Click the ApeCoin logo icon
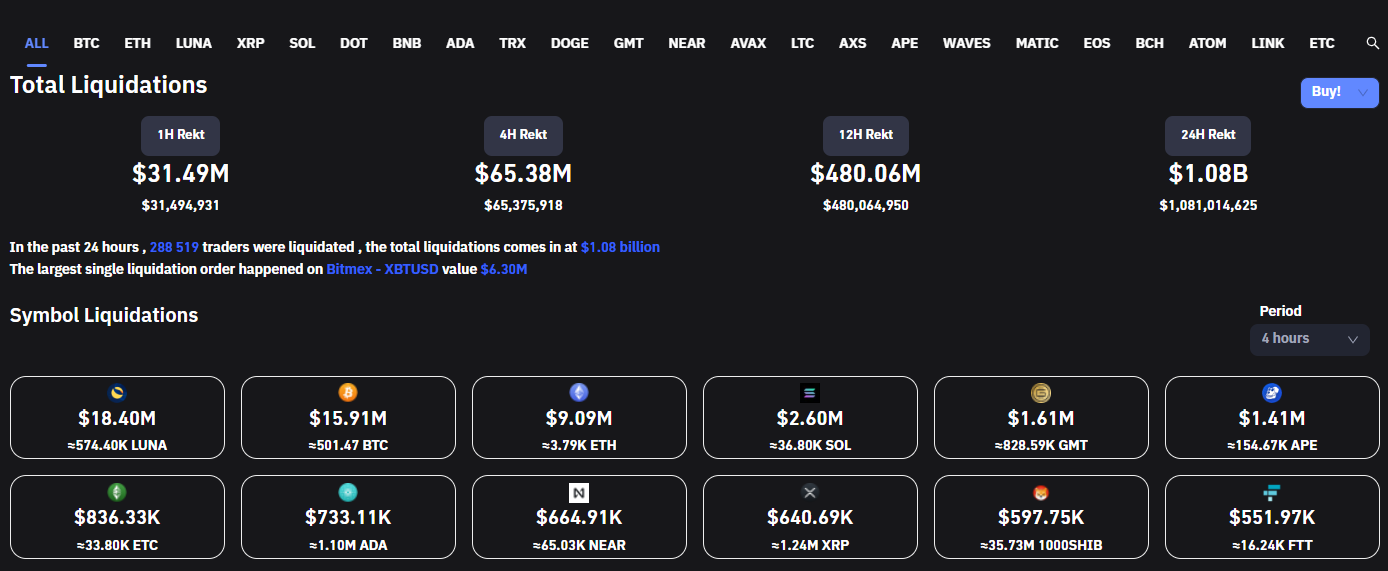This screenshot has height=571, width=1388. coord(1272,393)
